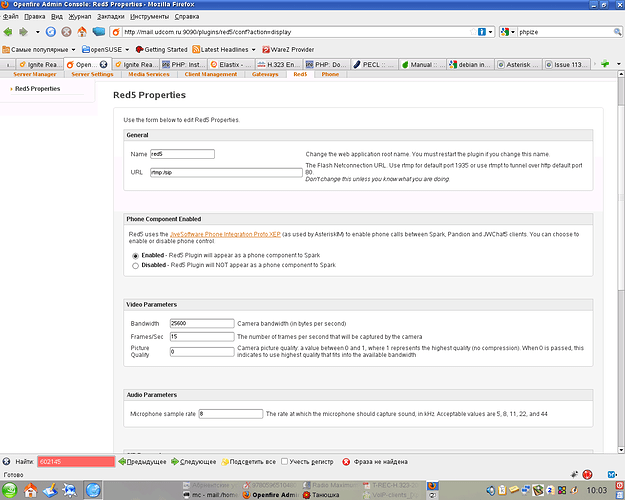The image size is (625, 500).
Task: Open a new tab with the green plus
Action: click(x=605, y=64)
